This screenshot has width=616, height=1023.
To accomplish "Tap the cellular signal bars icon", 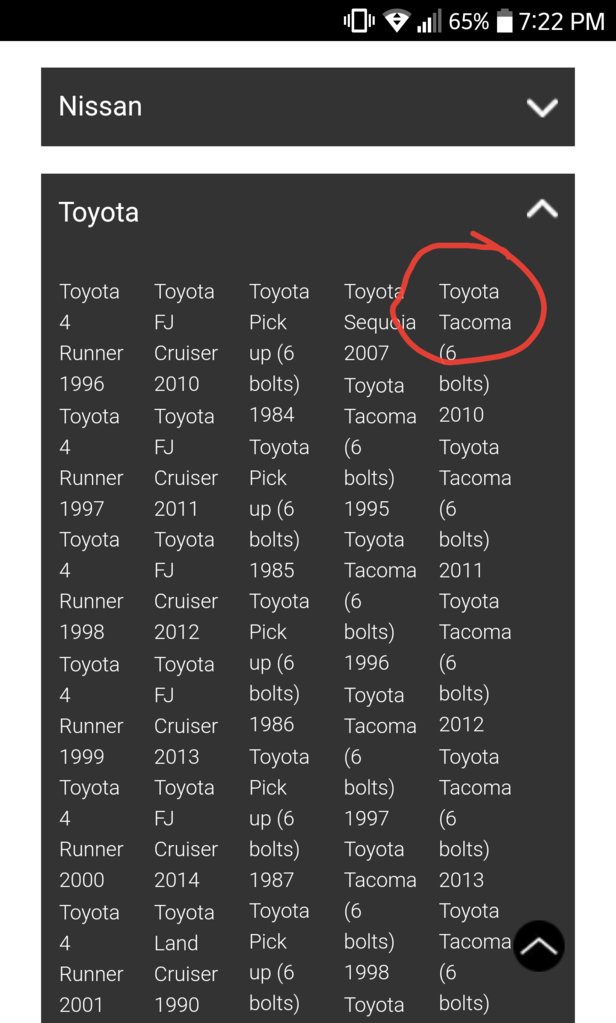I will pos(429,22).
